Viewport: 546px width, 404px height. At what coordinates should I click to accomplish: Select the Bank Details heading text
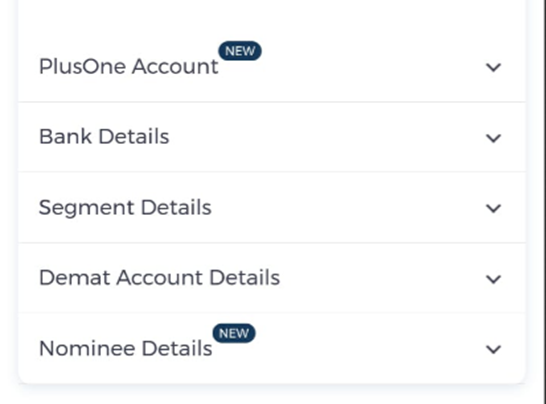pyautogui.click(x=104, y=136)
